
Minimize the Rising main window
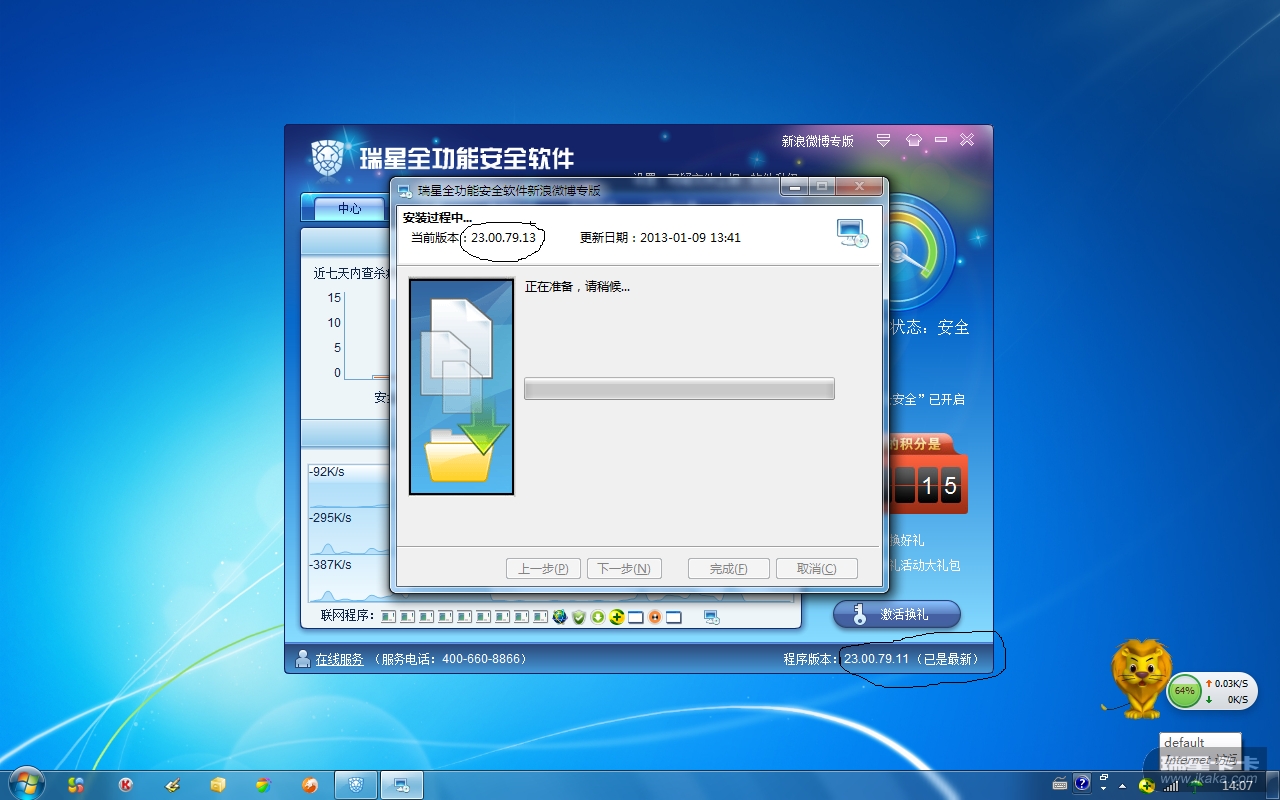940,141
